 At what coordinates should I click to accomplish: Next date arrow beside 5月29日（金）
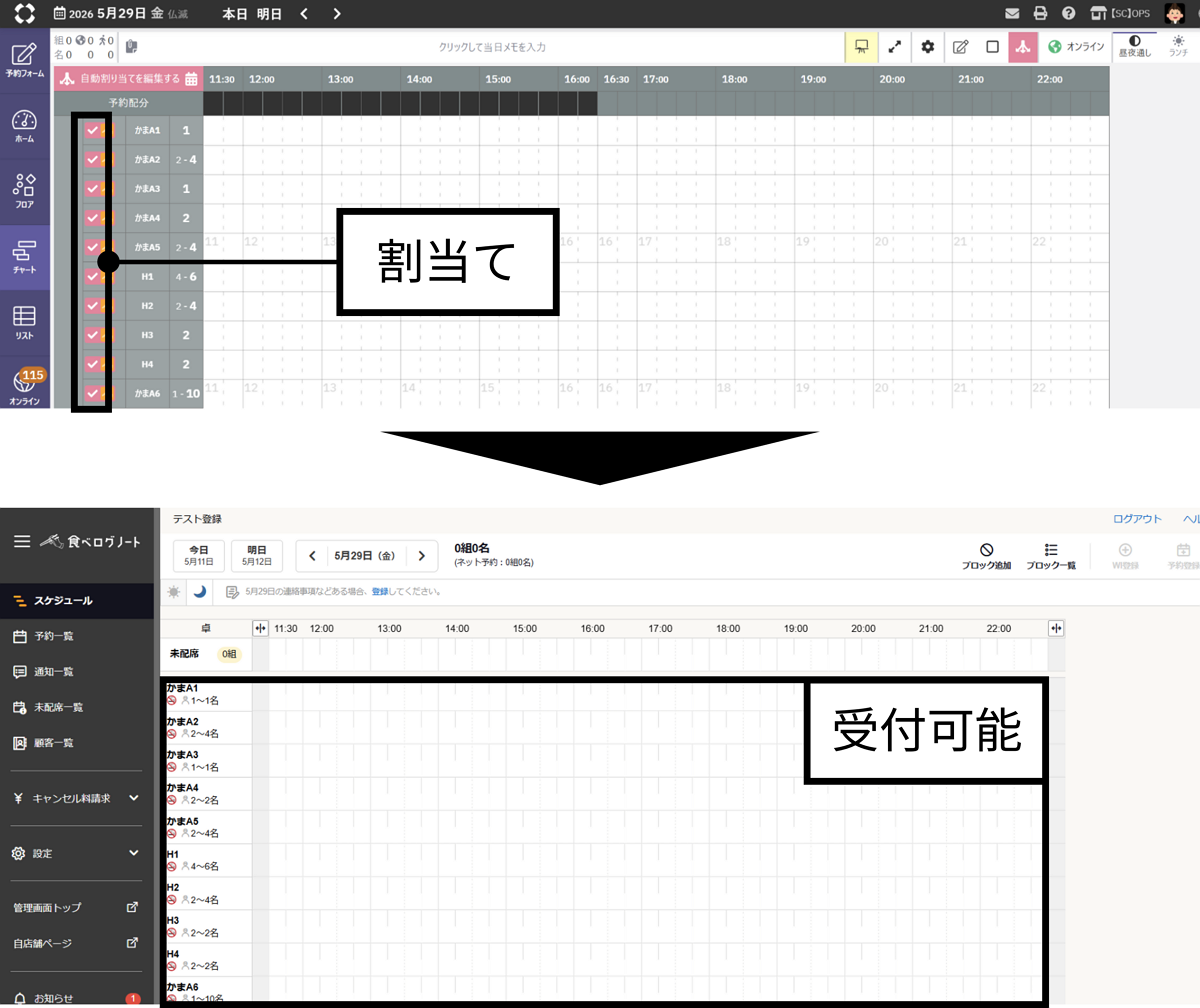point(422,556)
